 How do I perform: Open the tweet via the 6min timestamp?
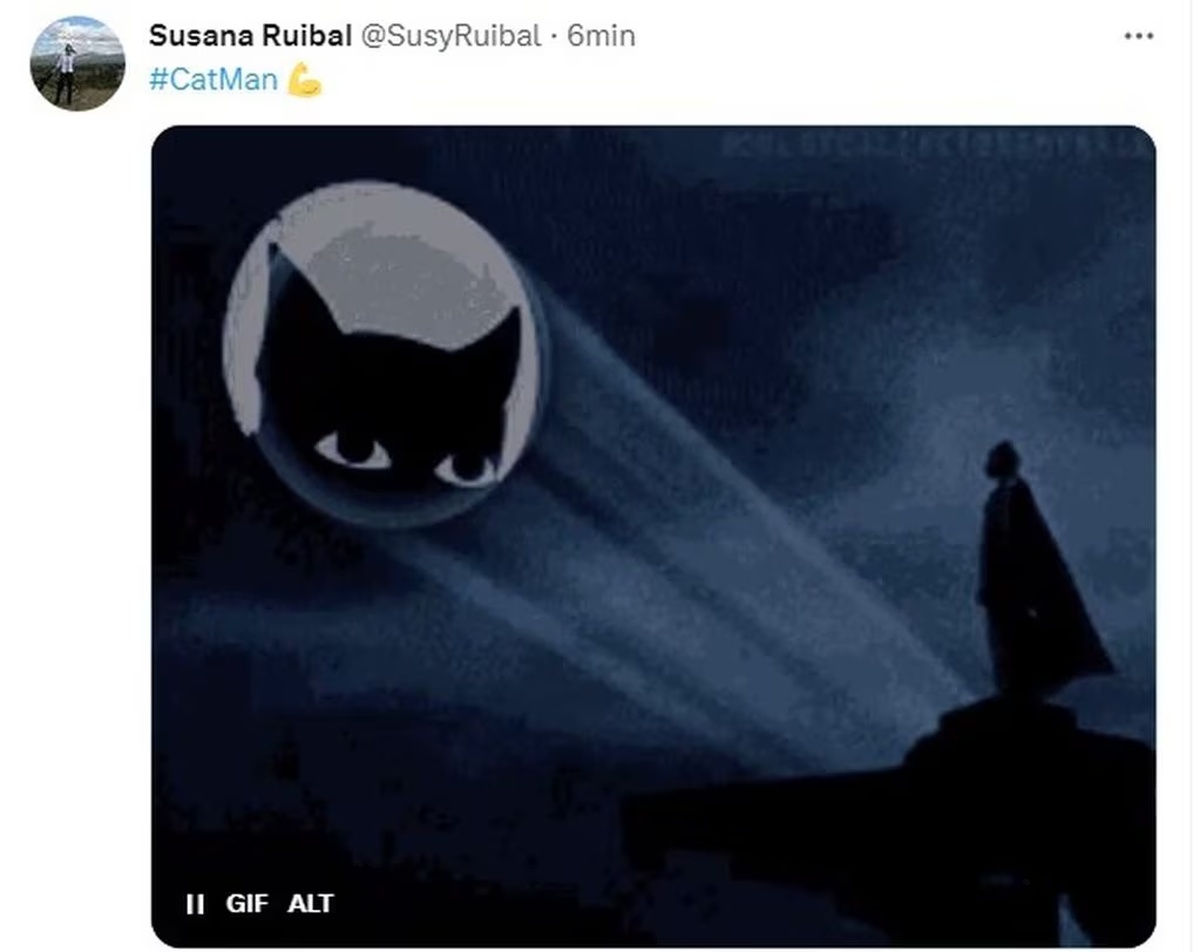[601, 36]
